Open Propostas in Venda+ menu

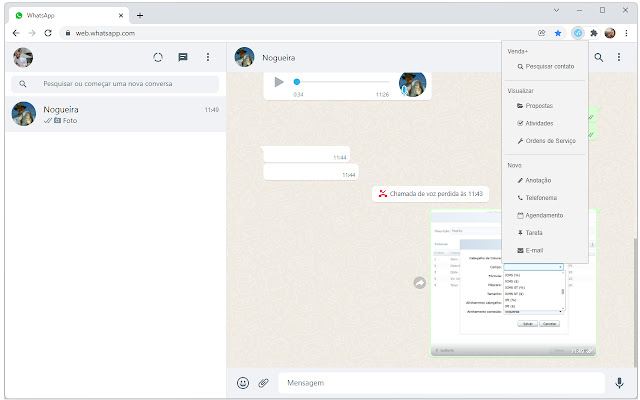coord(535,106)
